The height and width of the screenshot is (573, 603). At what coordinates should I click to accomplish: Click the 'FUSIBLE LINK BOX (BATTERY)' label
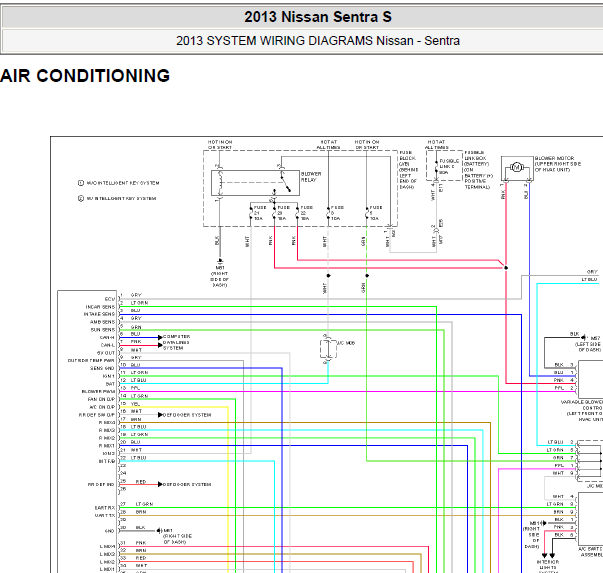476,158
